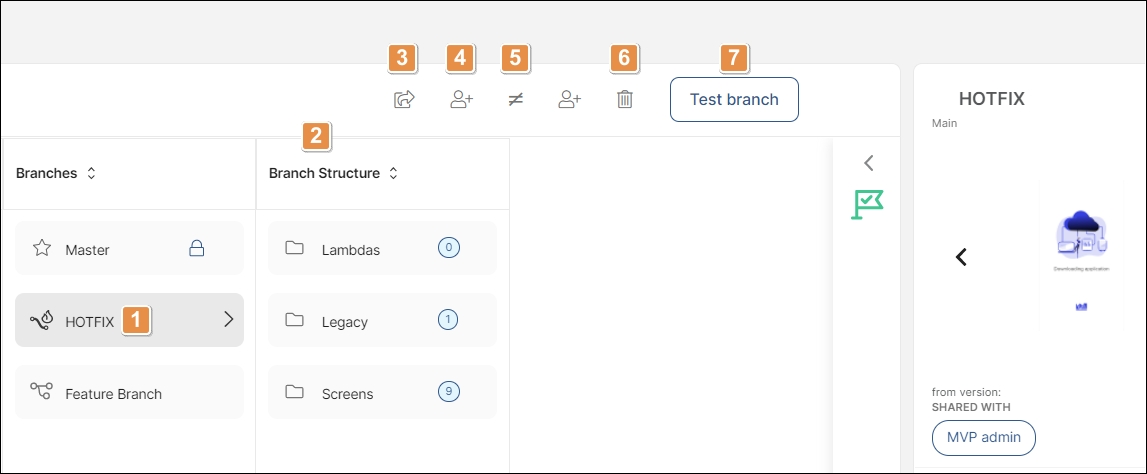
Task: Go to previous preview with the black arrow
Action: 961,257
